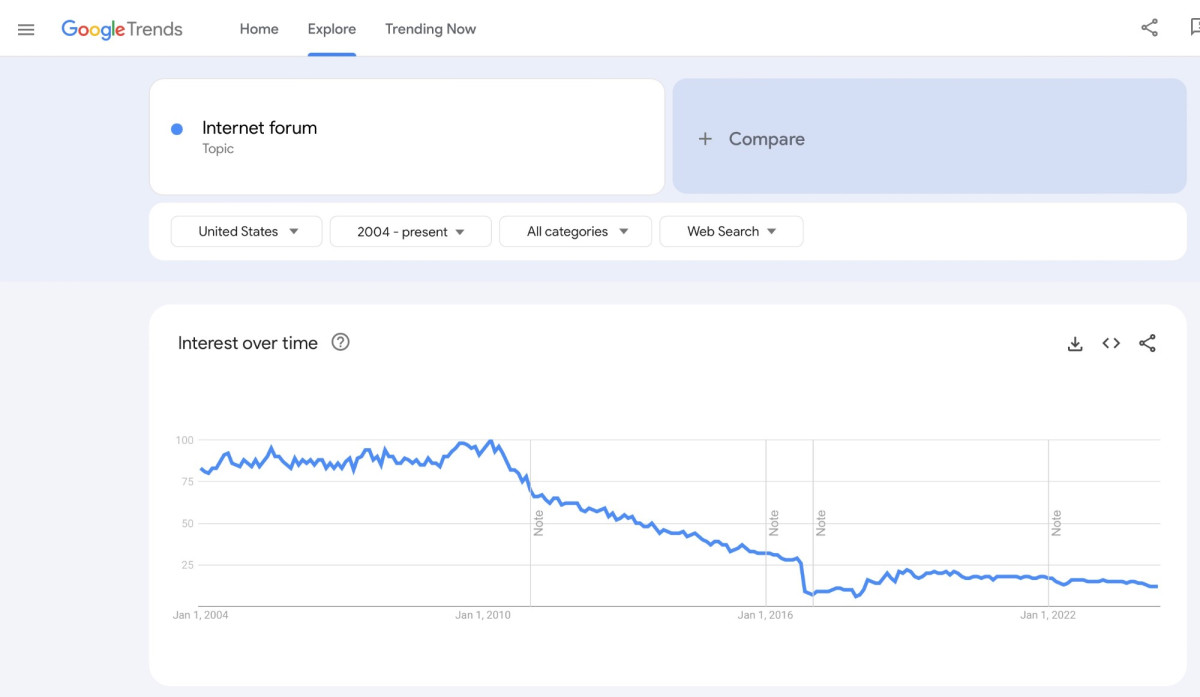Expand the All categories dropdown
Screen dimensions: 1200x697
click(x=576, y=231)
